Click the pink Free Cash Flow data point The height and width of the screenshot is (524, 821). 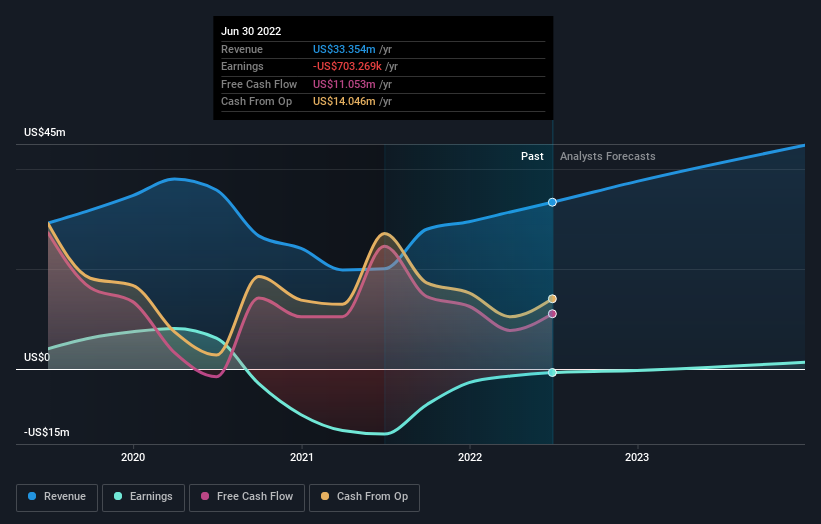pyautogui.click(x=552, y=314)
